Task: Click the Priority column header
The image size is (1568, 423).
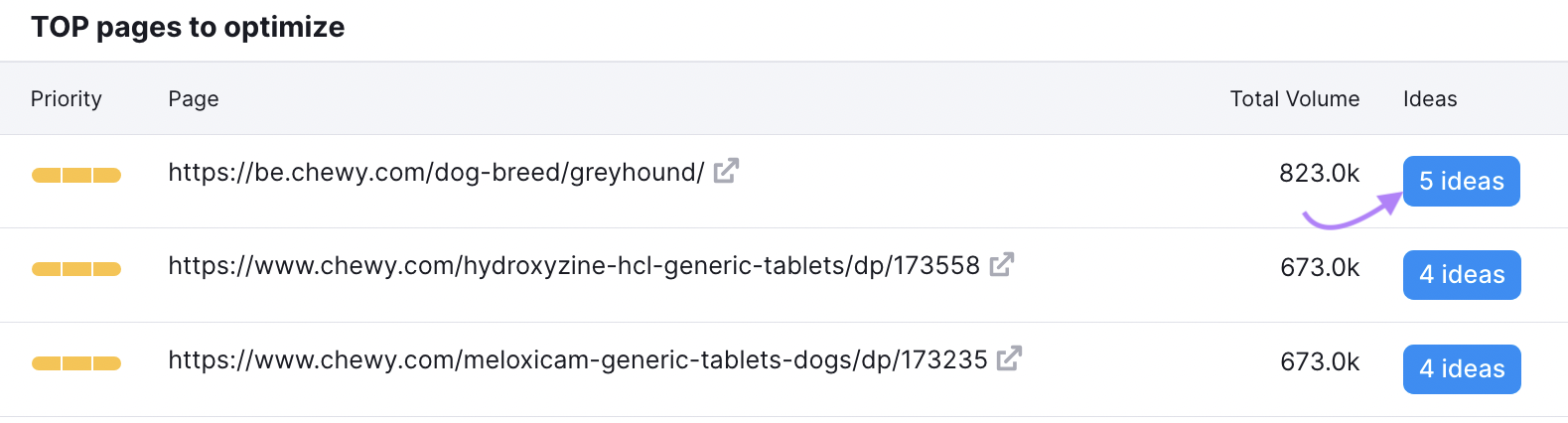Action: (x=67, y=99)
